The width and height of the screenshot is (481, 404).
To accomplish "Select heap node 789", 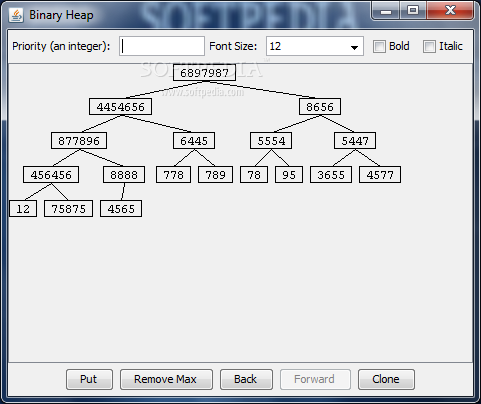I will tap(215, 175).
